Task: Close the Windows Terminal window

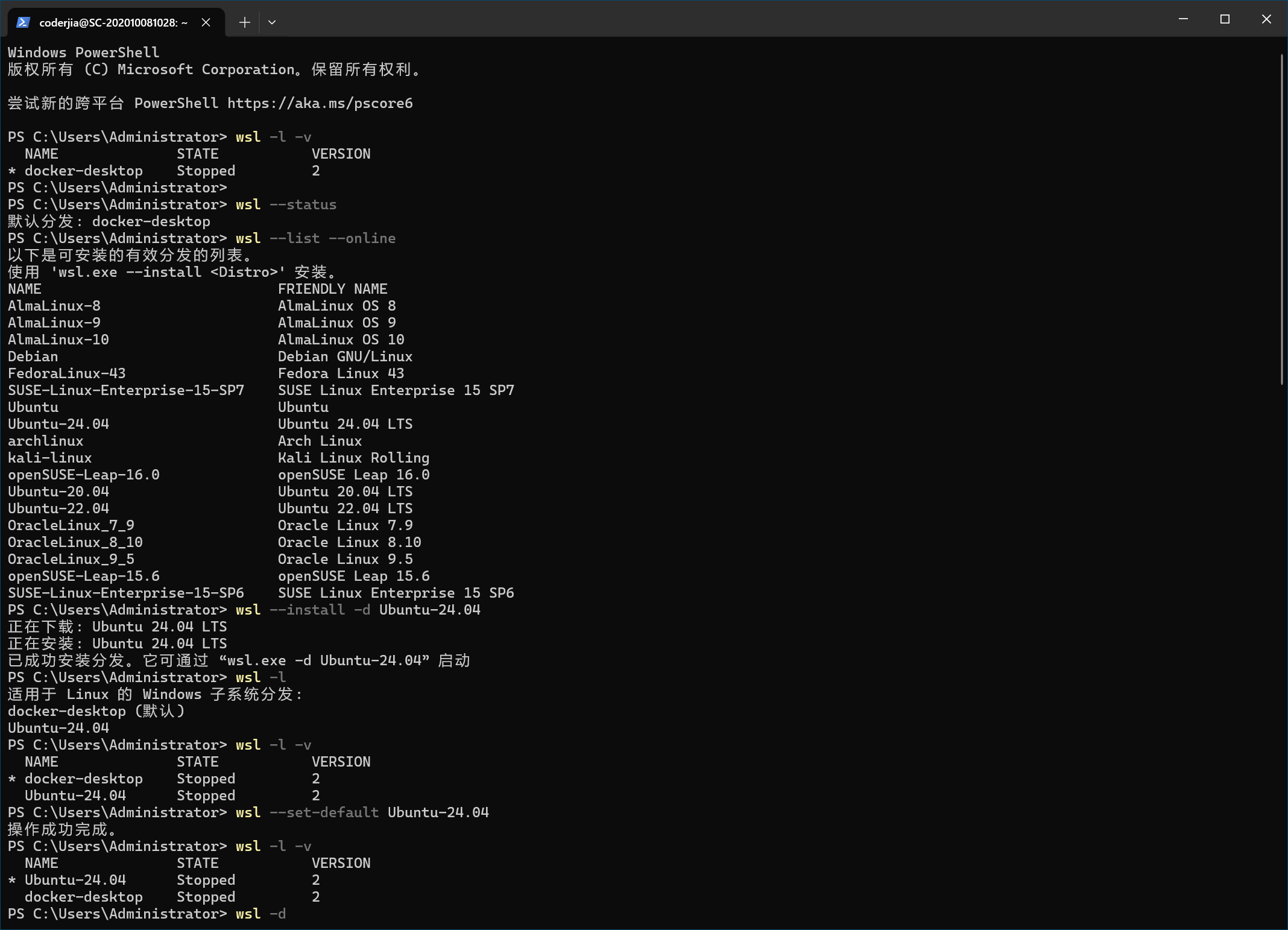Action: point(1266,19)
